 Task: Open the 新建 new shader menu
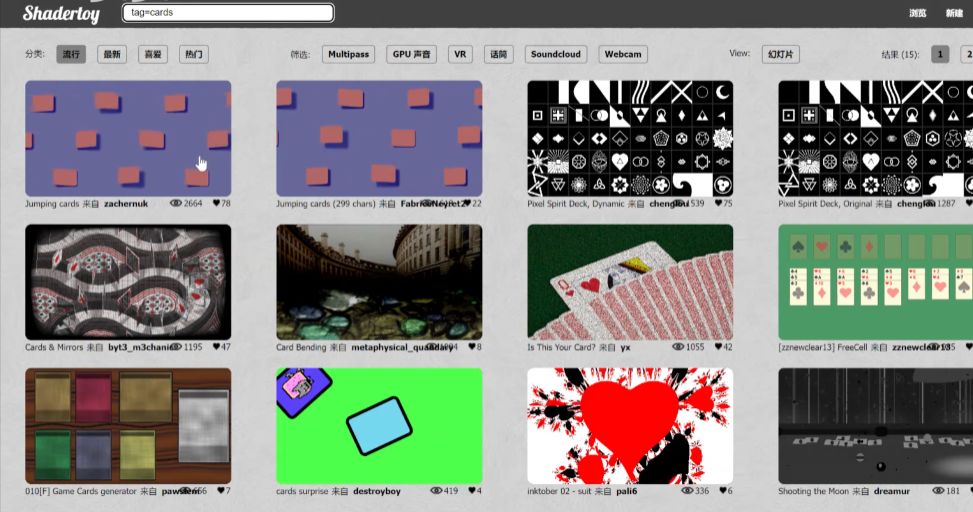[954, 13]
